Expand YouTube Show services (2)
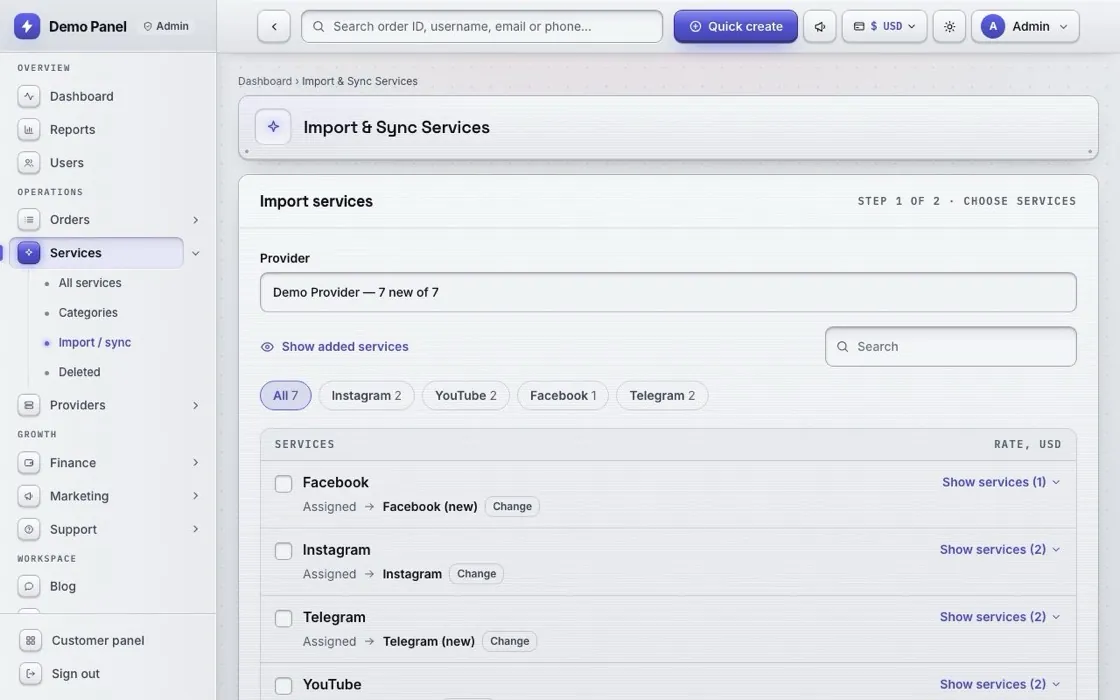The height and width of the screenshot is (700, 1120). (999, 684)
